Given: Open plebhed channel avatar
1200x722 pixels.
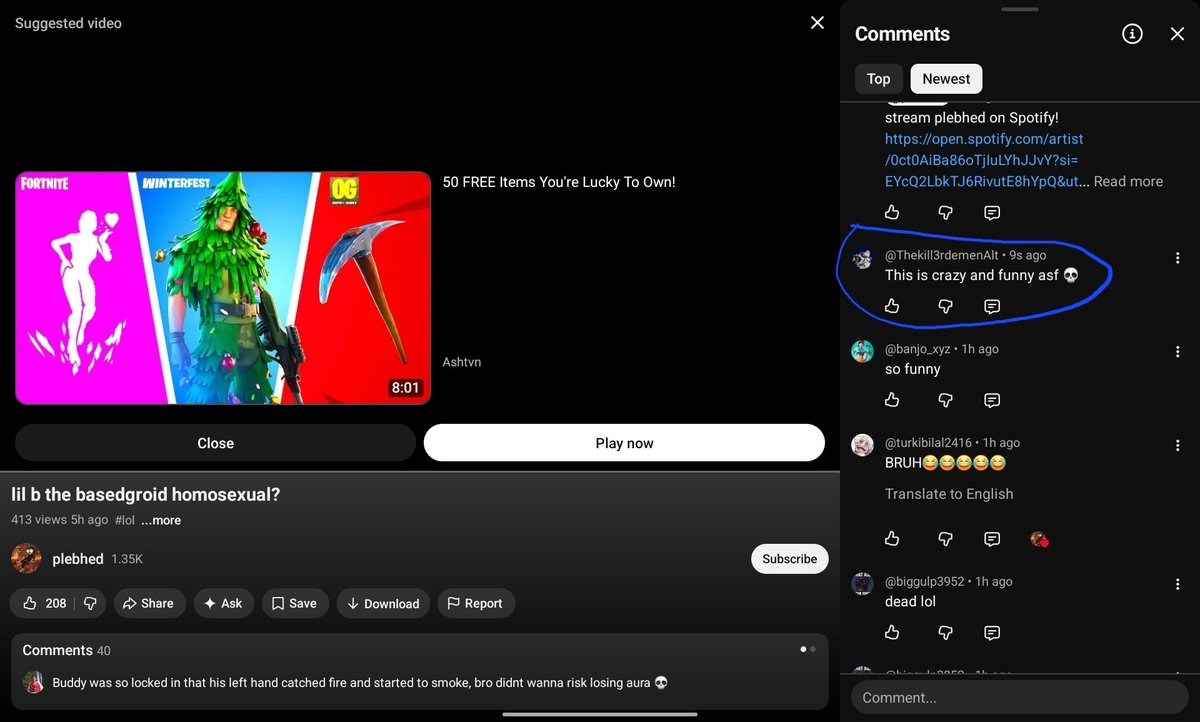Looking at the screenshot, I should coord(26,559).
